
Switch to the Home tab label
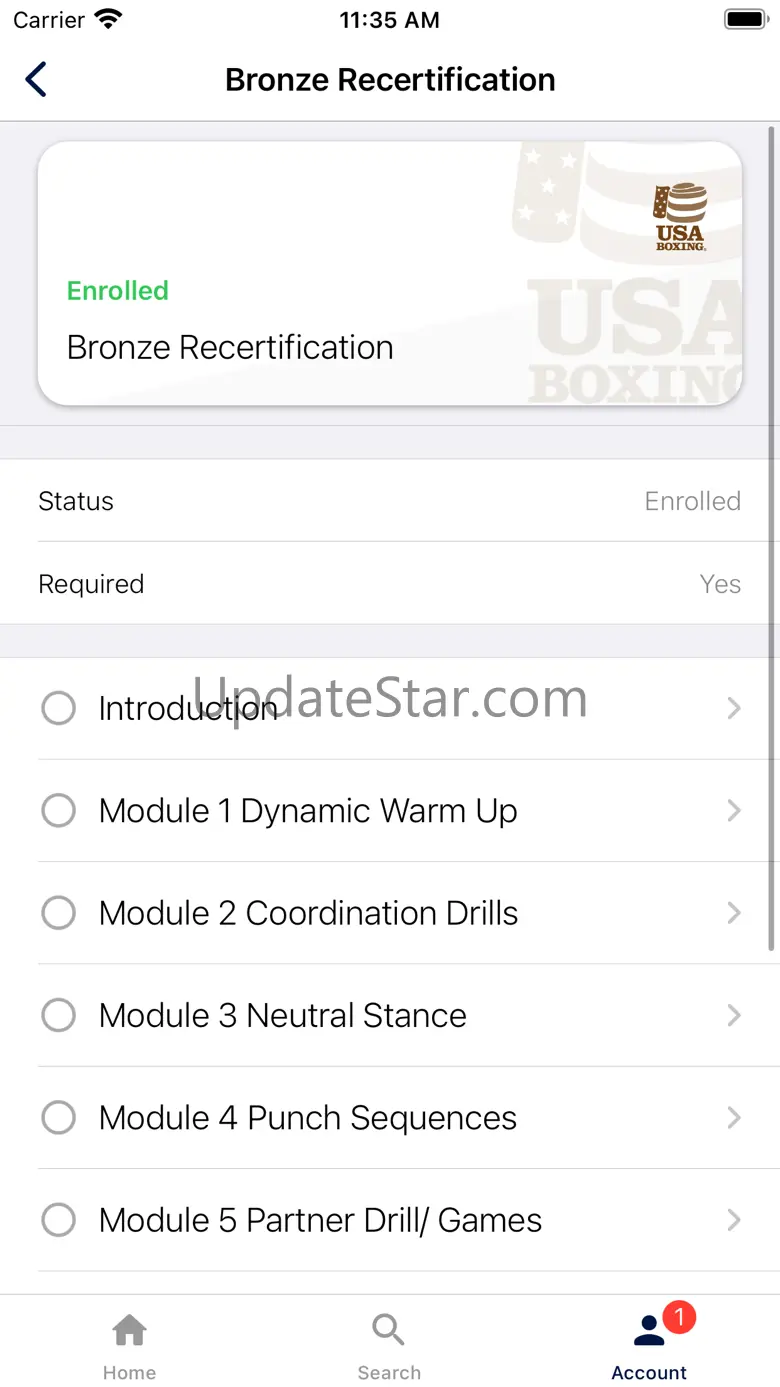(129, 1373)
